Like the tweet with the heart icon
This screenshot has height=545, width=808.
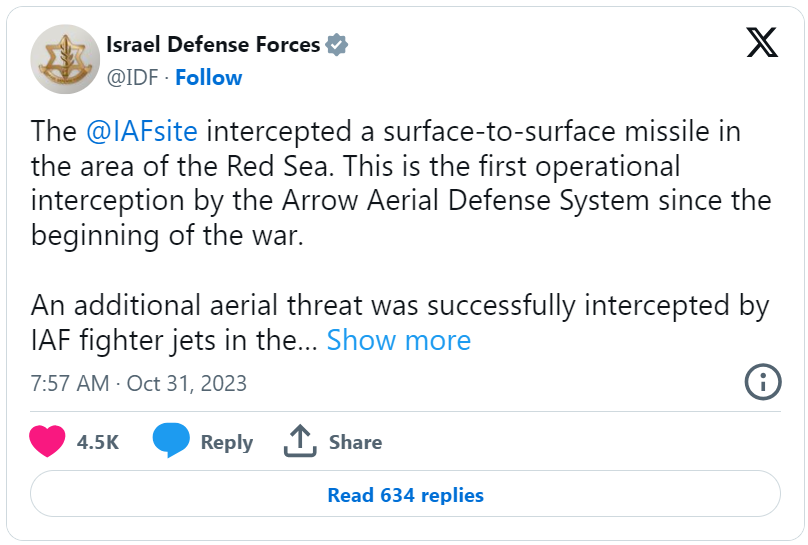coord(47,441)
